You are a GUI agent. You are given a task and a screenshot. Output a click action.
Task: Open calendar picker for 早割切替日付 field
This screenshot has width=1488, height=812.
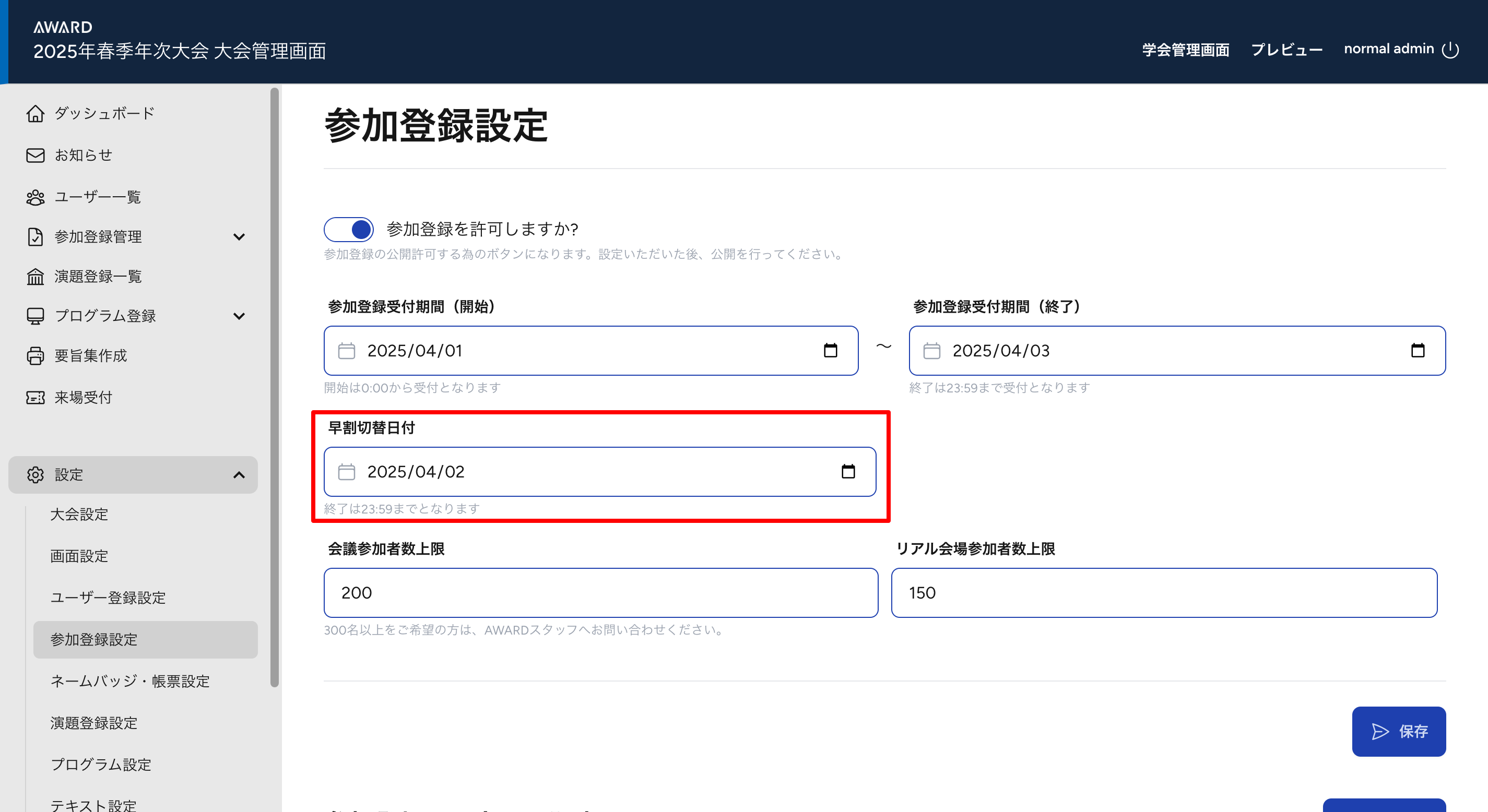[x=848, y=472]
